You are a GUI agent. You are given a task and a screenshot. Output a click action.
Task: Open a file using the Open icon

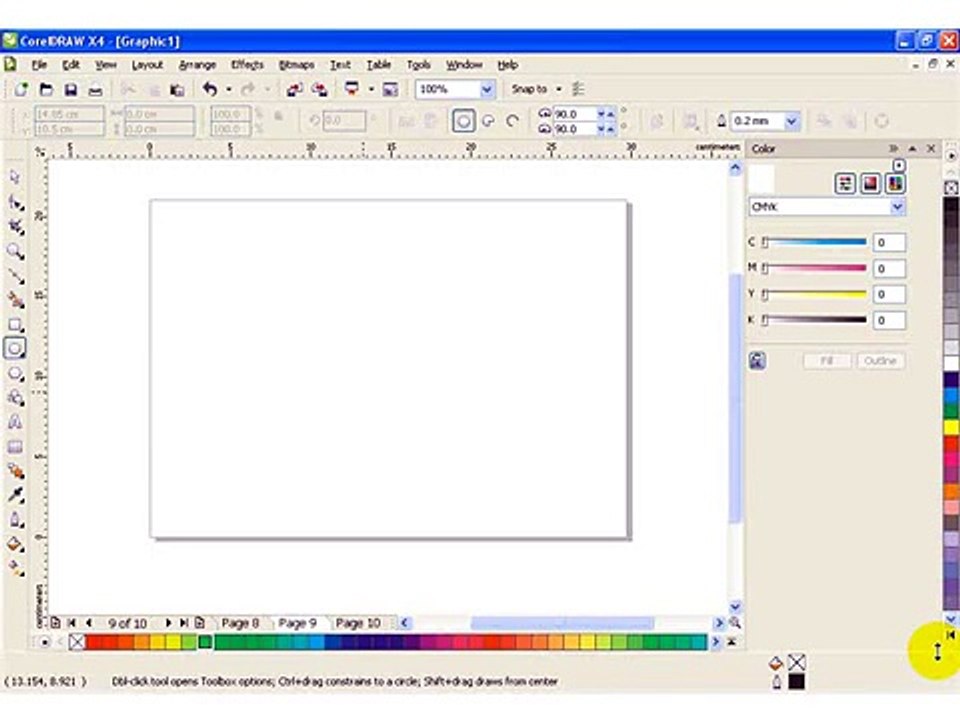(x=46, y=89)
